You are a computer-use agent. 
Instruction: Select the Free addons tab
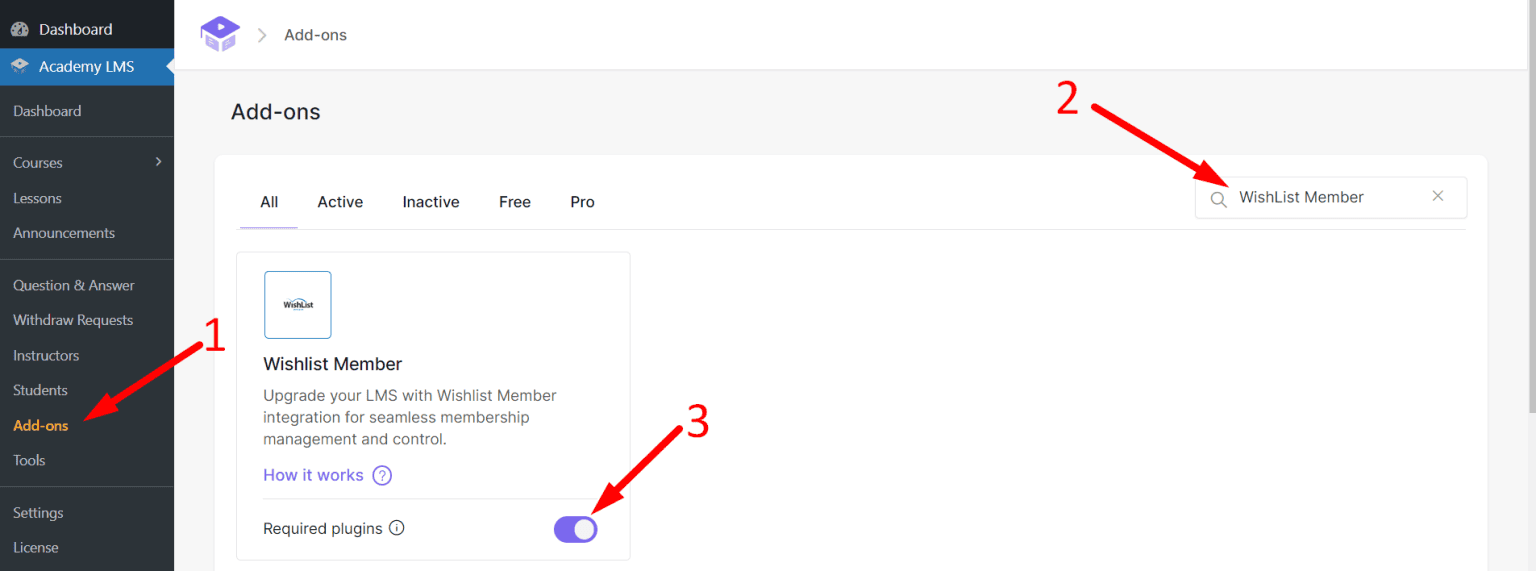pyautogui.click(x=515, y=202)
